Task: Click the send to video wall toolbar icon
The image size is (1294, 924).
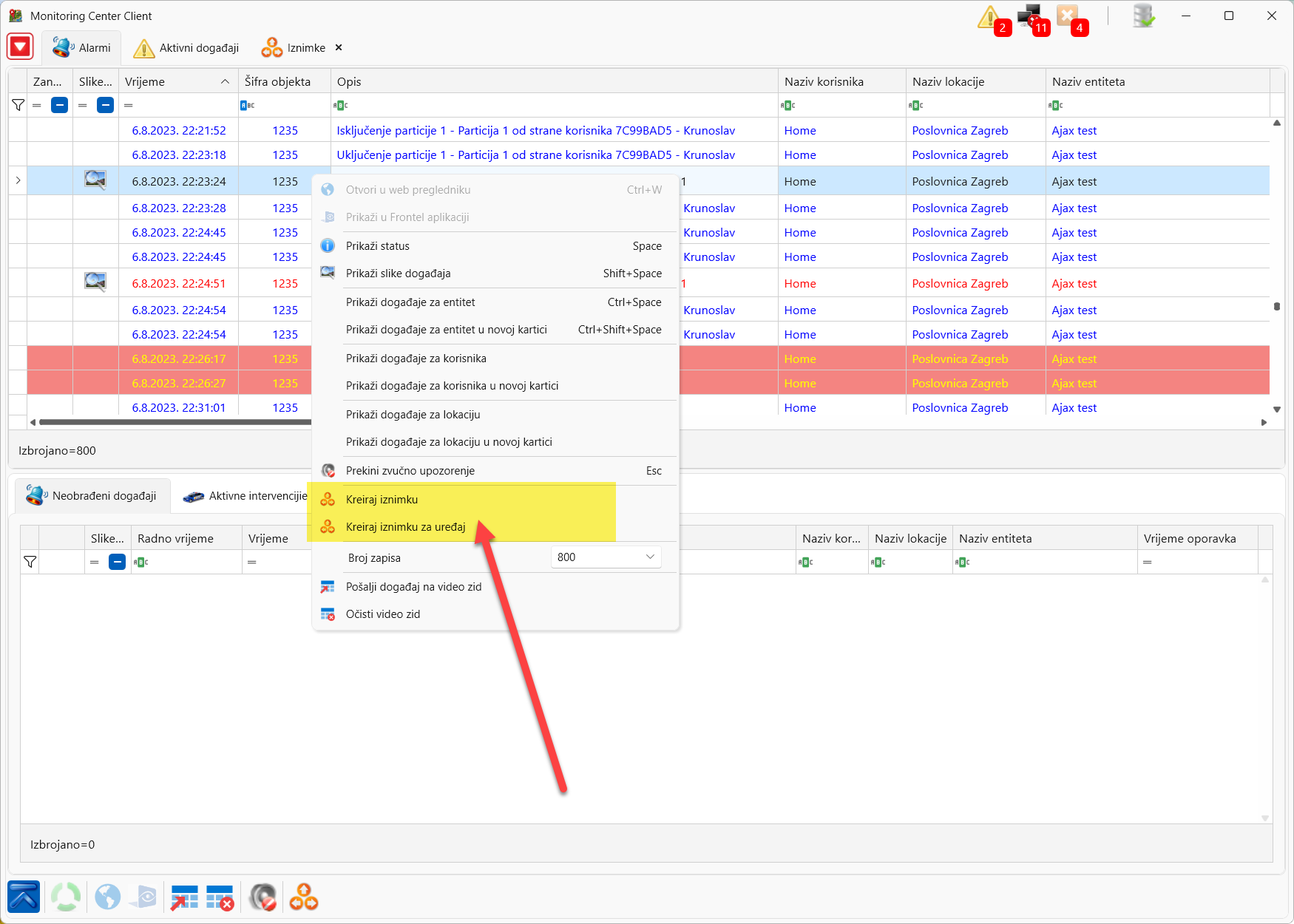Action: click(184, 897)
